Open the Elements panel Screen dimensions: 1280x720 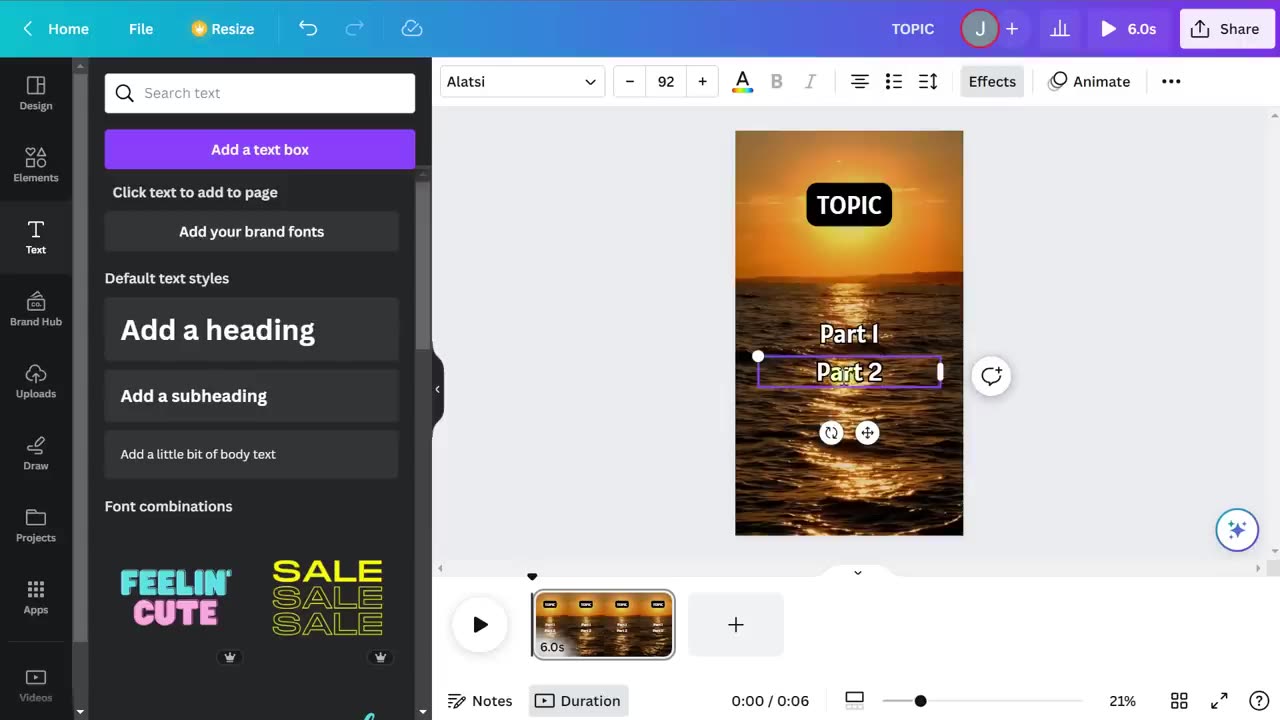(x=36, y=165)
